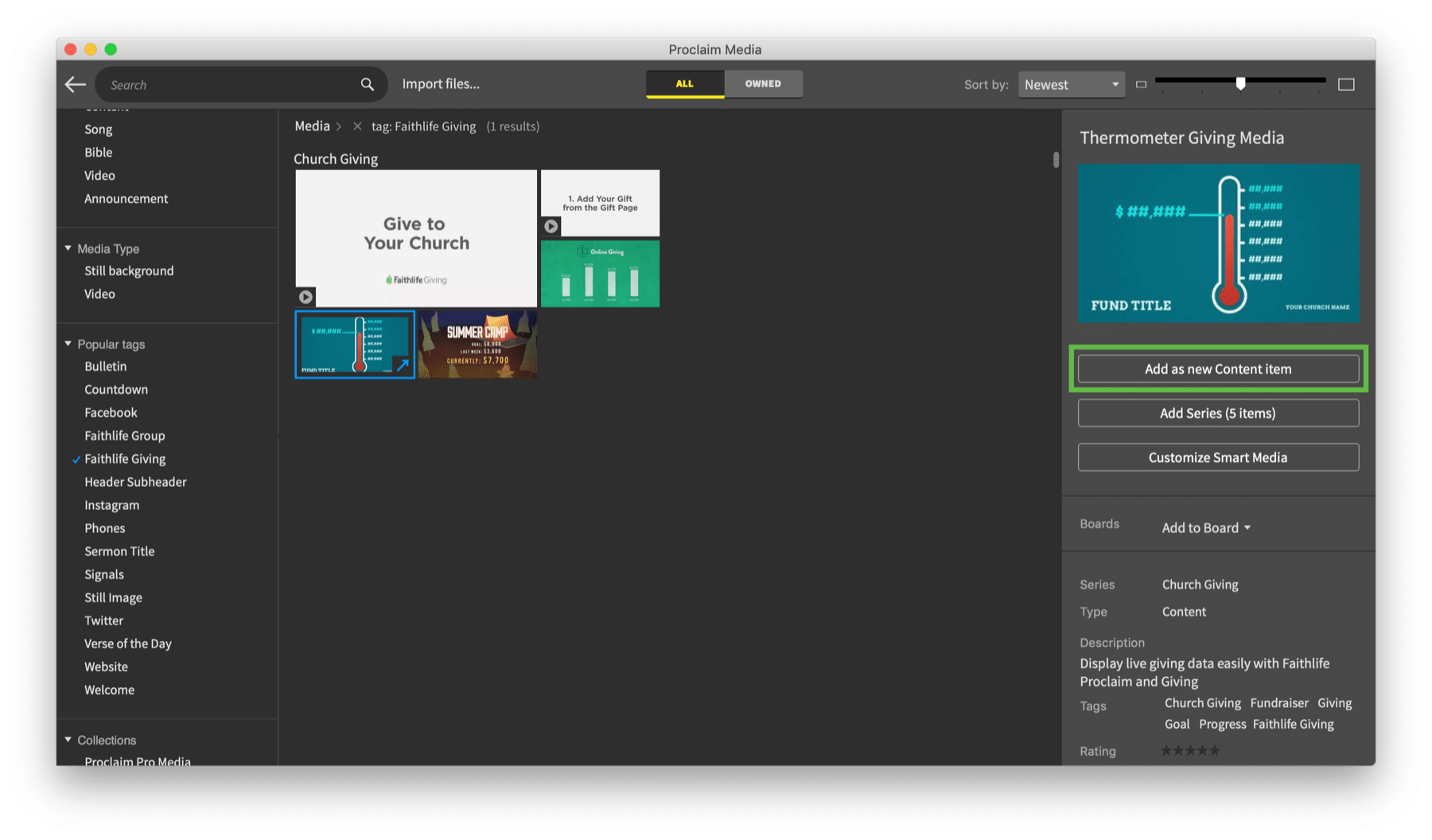Click the media grid scrollbar
The width and height of the screenshot is (1432, 840).
1056,160
